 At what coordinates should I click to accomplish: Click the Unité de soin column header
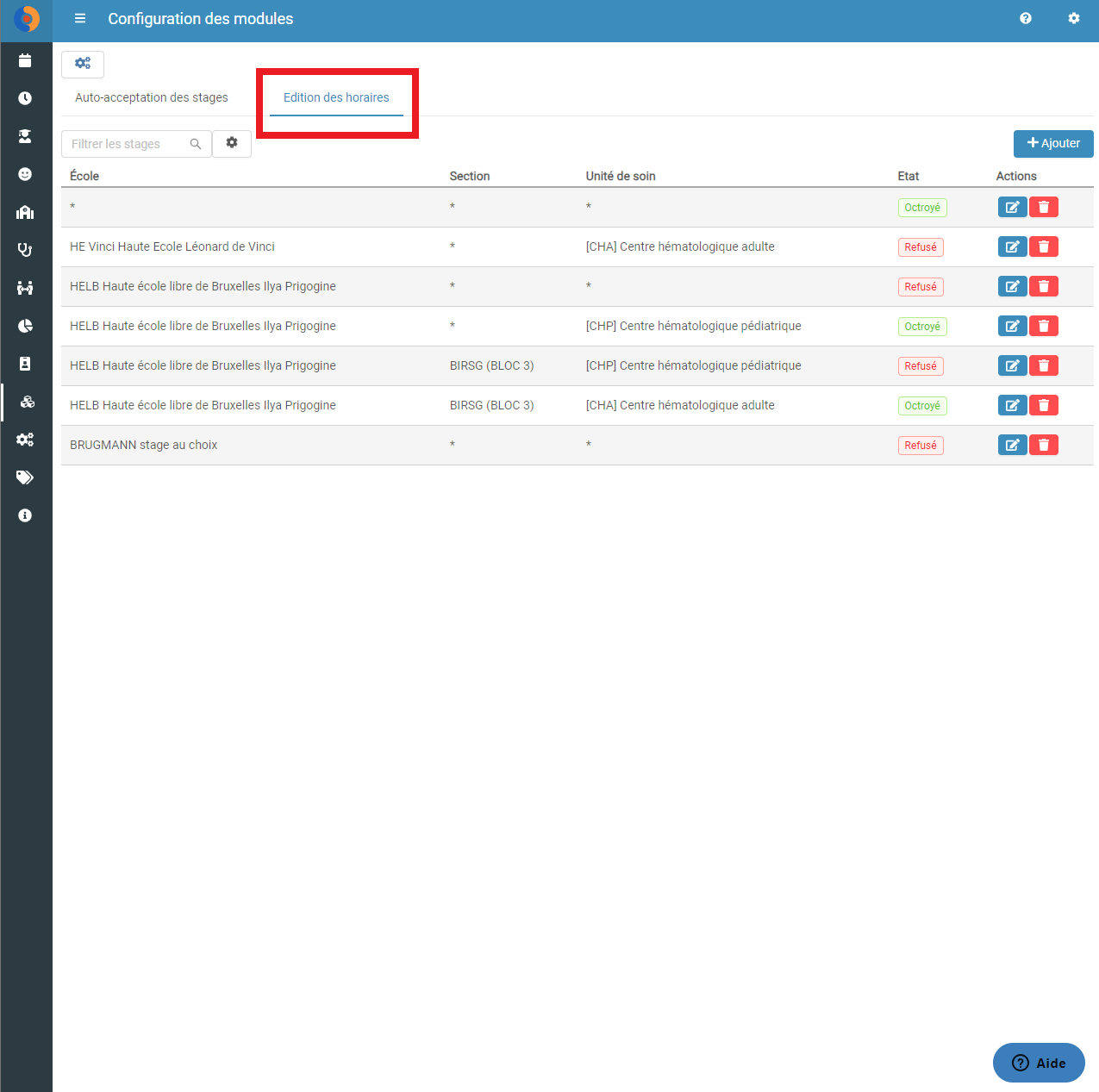(x=621, y=176)
